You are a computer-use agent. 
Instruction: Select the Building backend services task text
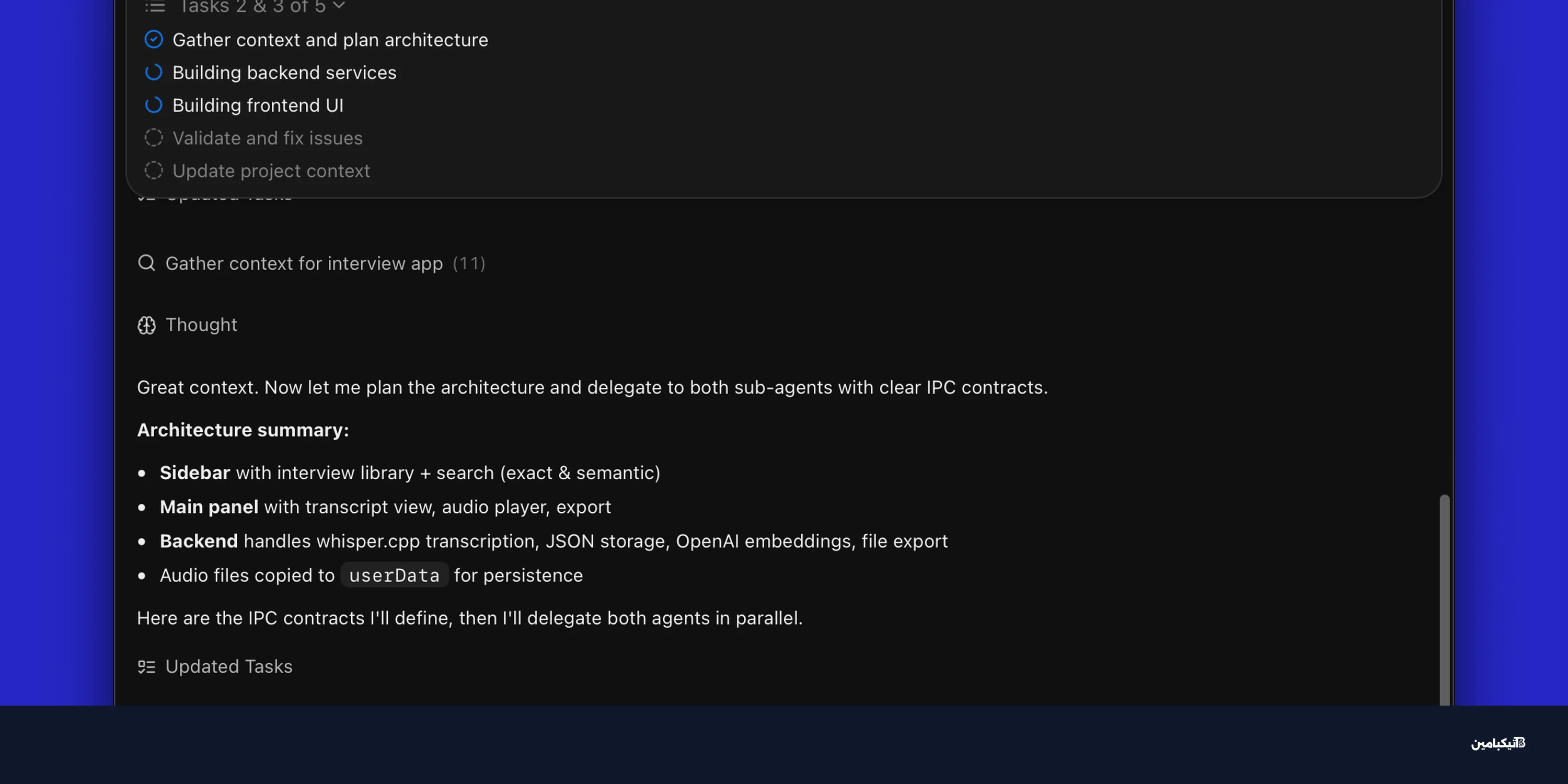pyautogui.click(x=284, y=73)
